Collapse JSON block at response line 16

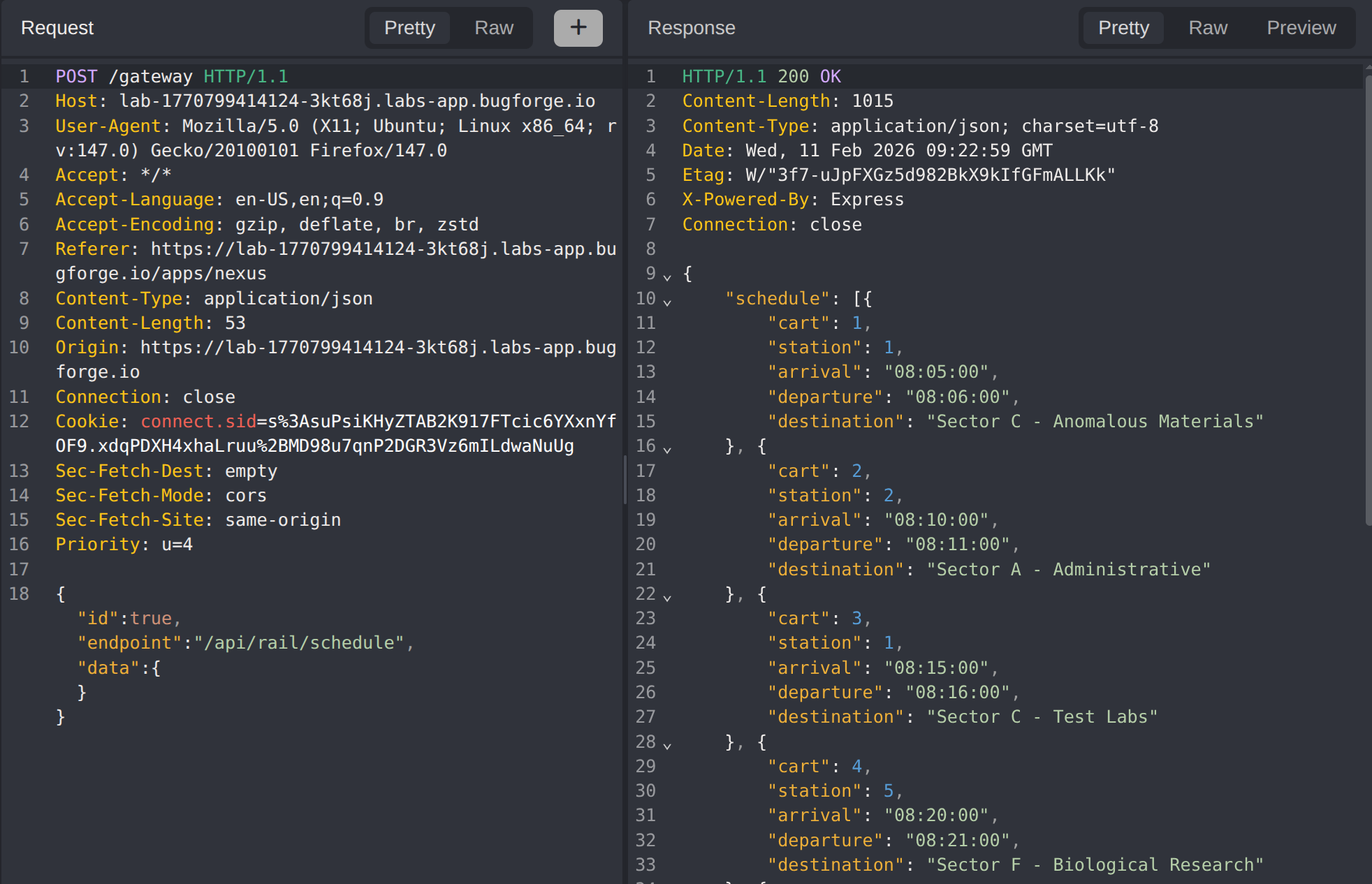[667, 450]
